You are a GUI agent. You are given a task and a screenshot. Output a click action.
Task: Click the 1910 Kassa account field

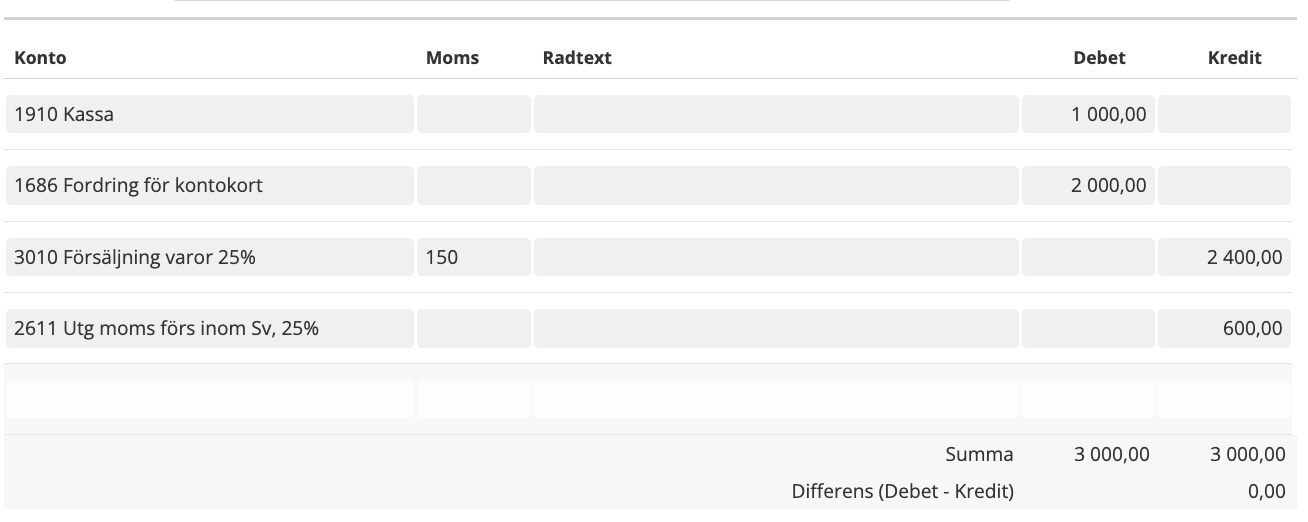209,114
